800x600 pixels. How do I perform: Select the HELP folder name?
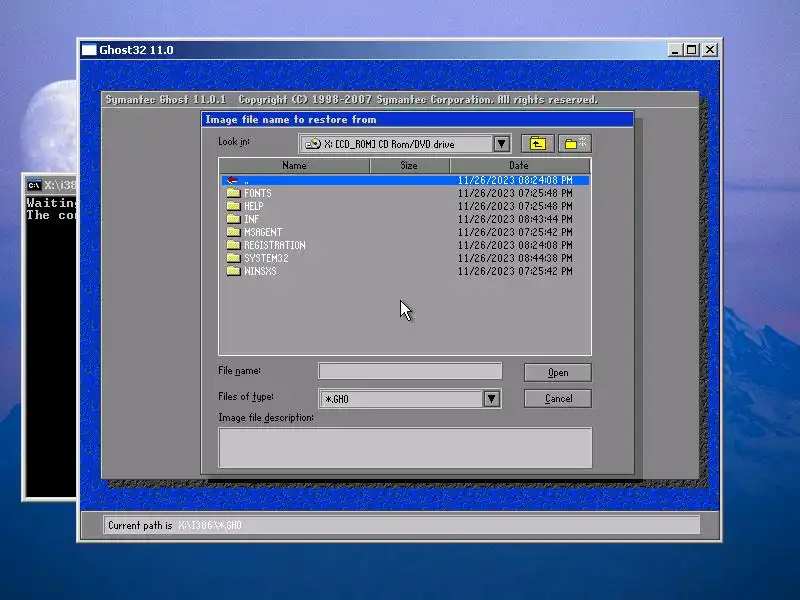[254, 206]
